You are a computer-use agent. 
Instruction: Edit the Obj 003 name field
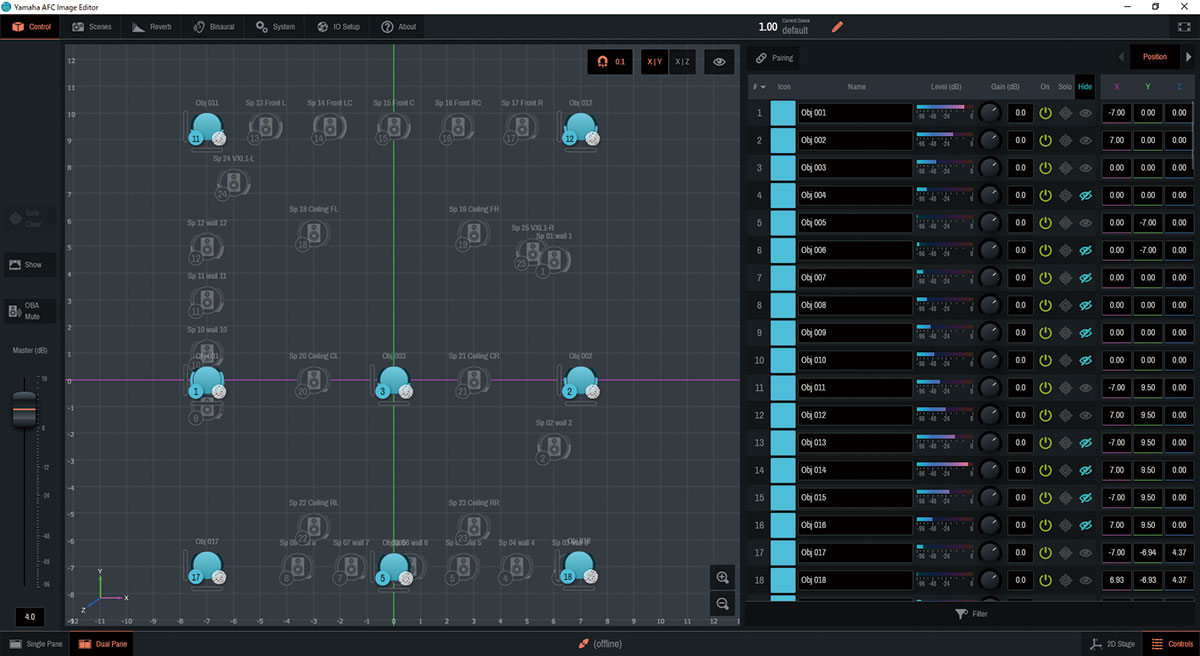pyautogui.click(x=855, y=168)
